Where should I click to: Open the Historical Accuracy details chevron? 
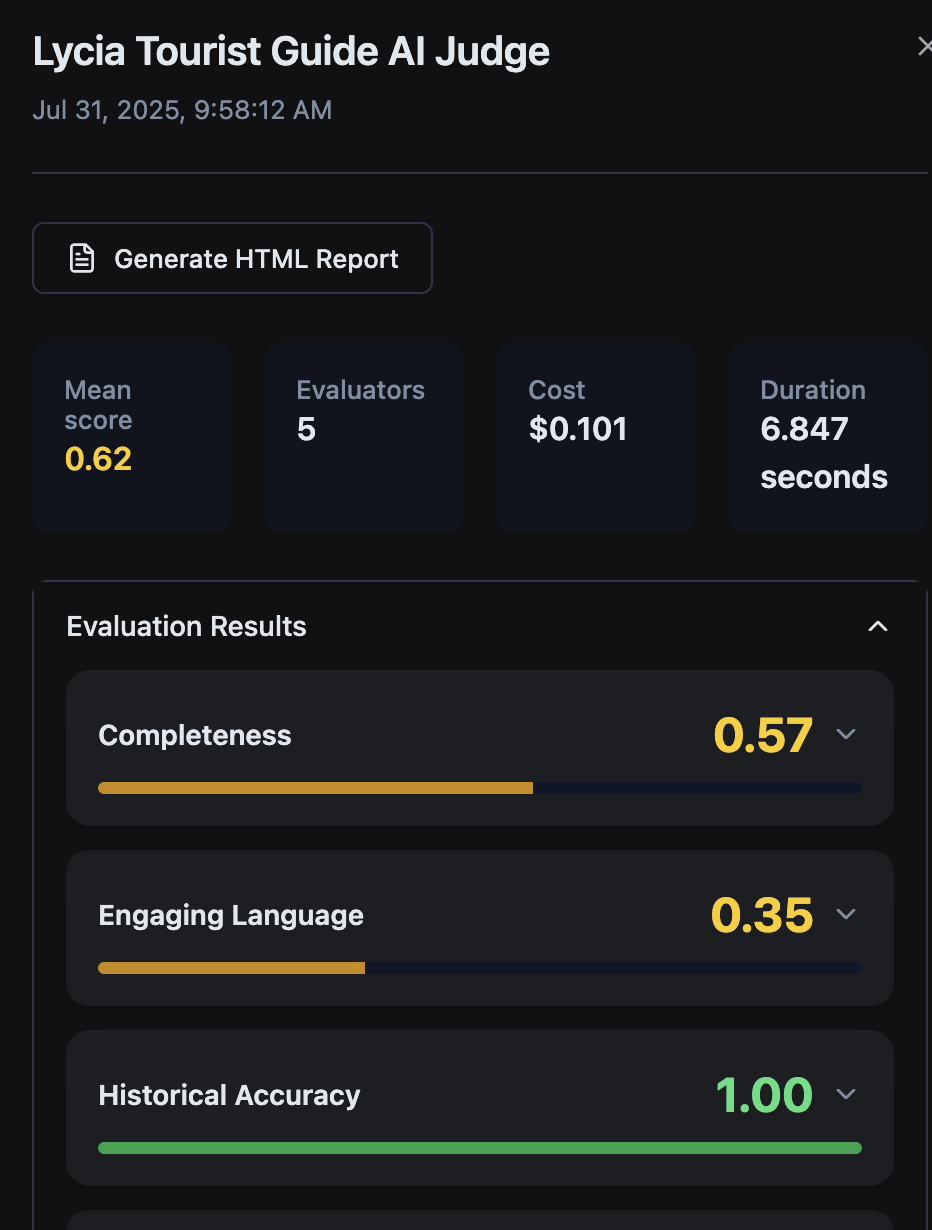pos(846,1095)
